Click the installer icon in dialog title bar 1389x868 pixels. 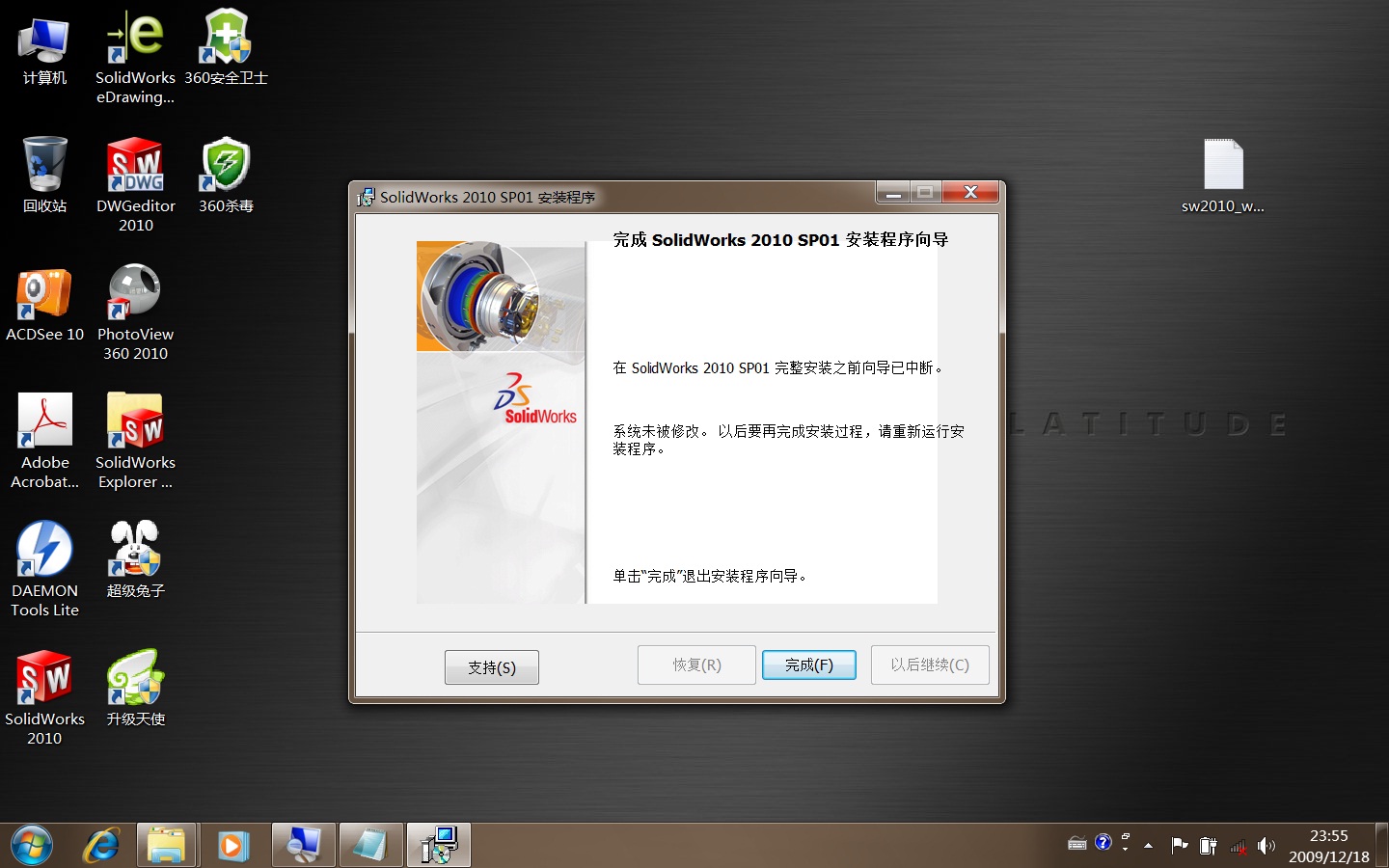point(366,197)
